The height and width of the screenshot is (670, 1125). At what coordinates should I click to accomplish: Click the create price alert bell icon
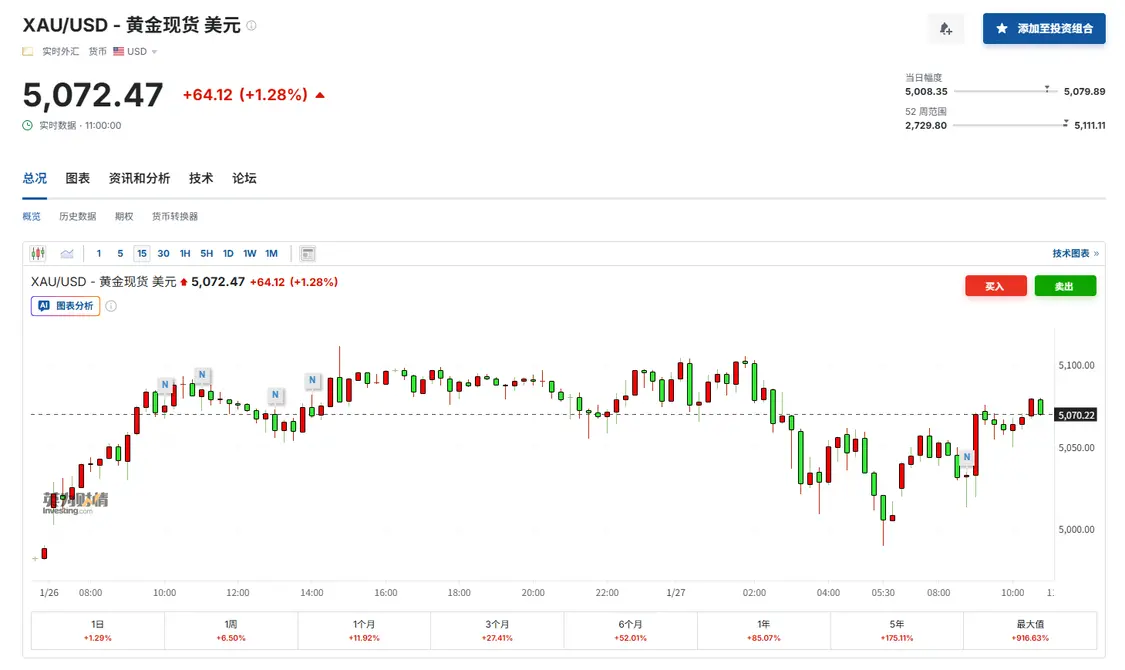(x=945, y=29)
